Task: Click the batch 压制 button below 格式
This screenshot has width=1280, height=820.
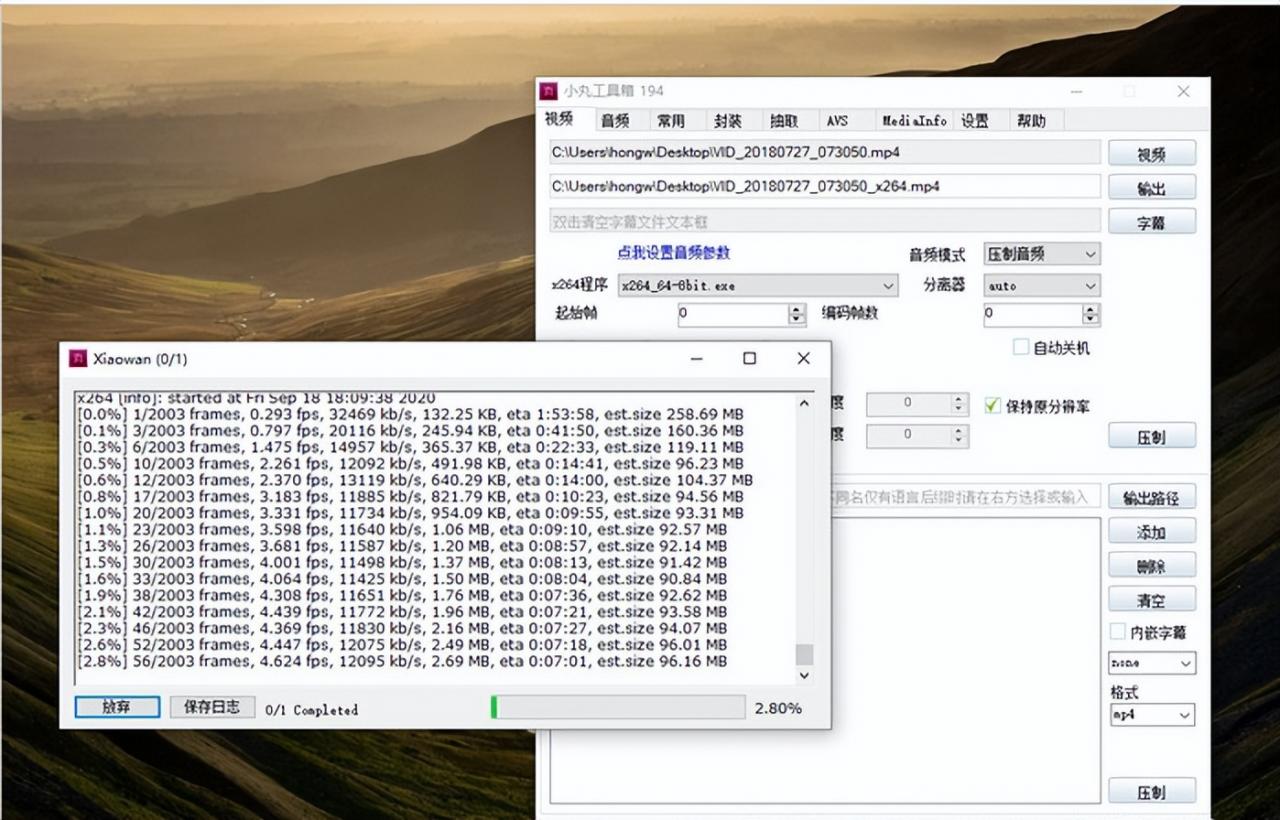Action: (1152, 791)
